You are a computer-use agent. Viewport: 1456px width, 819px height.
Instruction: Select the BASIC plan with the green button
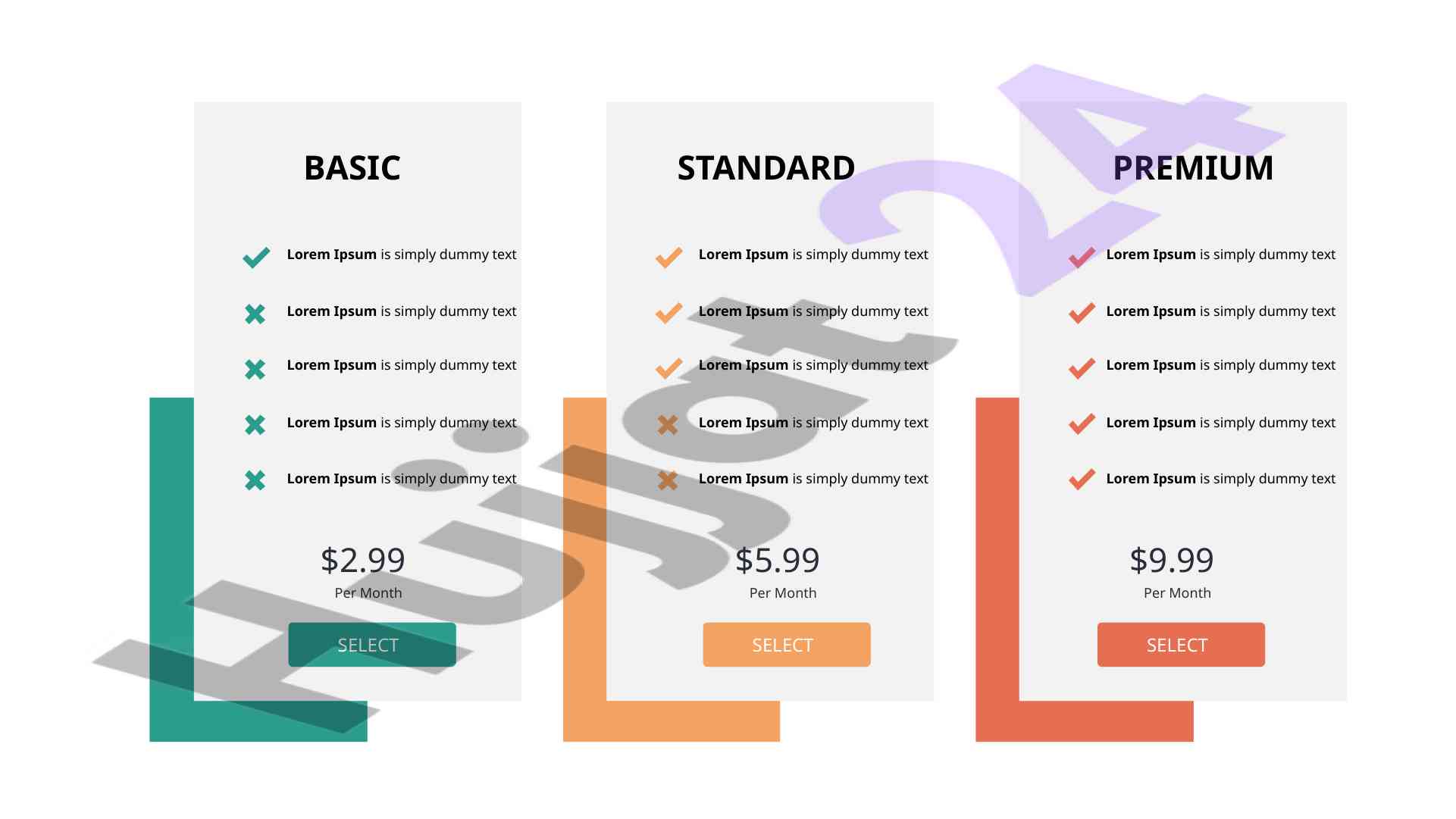[x=372, y=645]
